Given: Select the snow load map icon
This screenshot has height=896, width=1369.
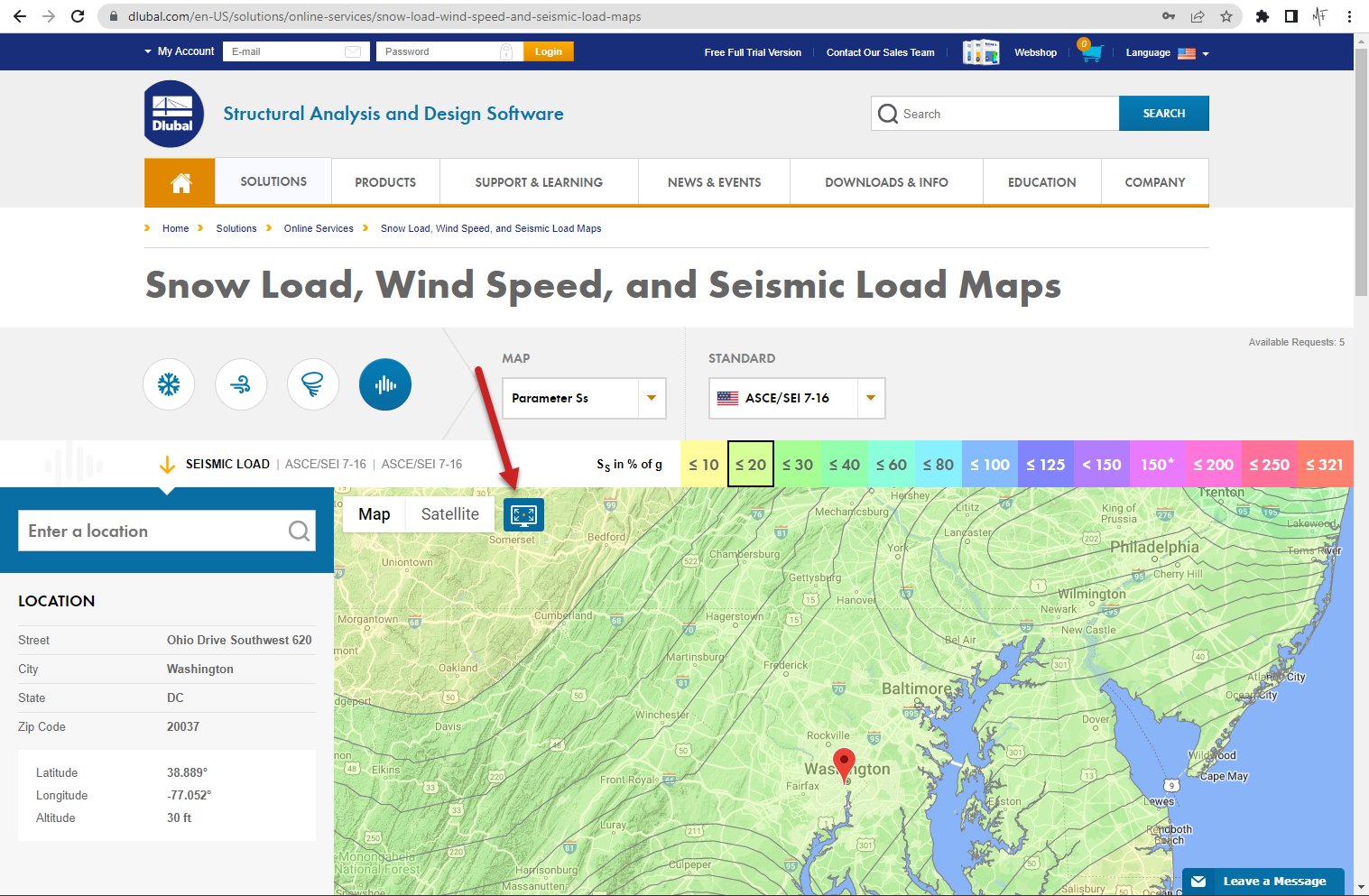Looking at the screenshot, I should click(168, 384).
